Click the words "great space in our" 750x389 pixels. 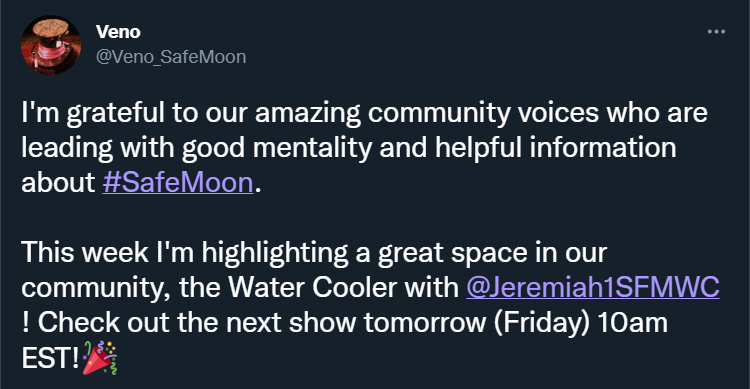(x=493, y=253)
